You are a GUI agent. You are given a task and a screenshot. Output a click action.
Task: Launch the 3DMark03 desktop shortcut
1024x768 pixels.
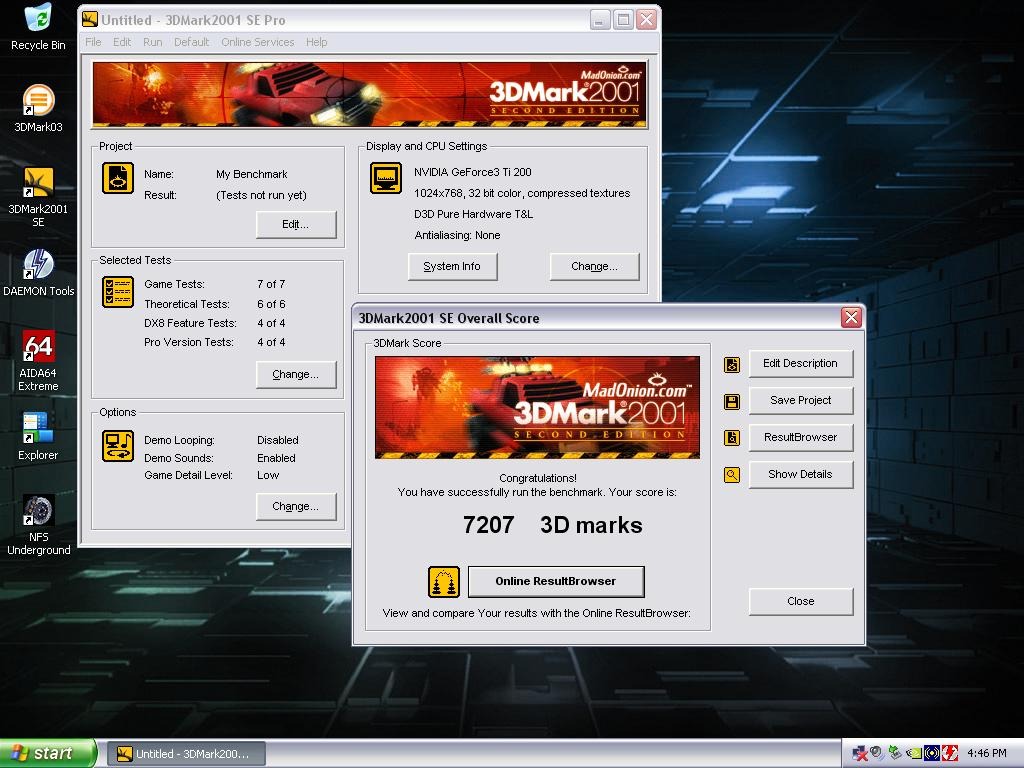coord(39,108)
